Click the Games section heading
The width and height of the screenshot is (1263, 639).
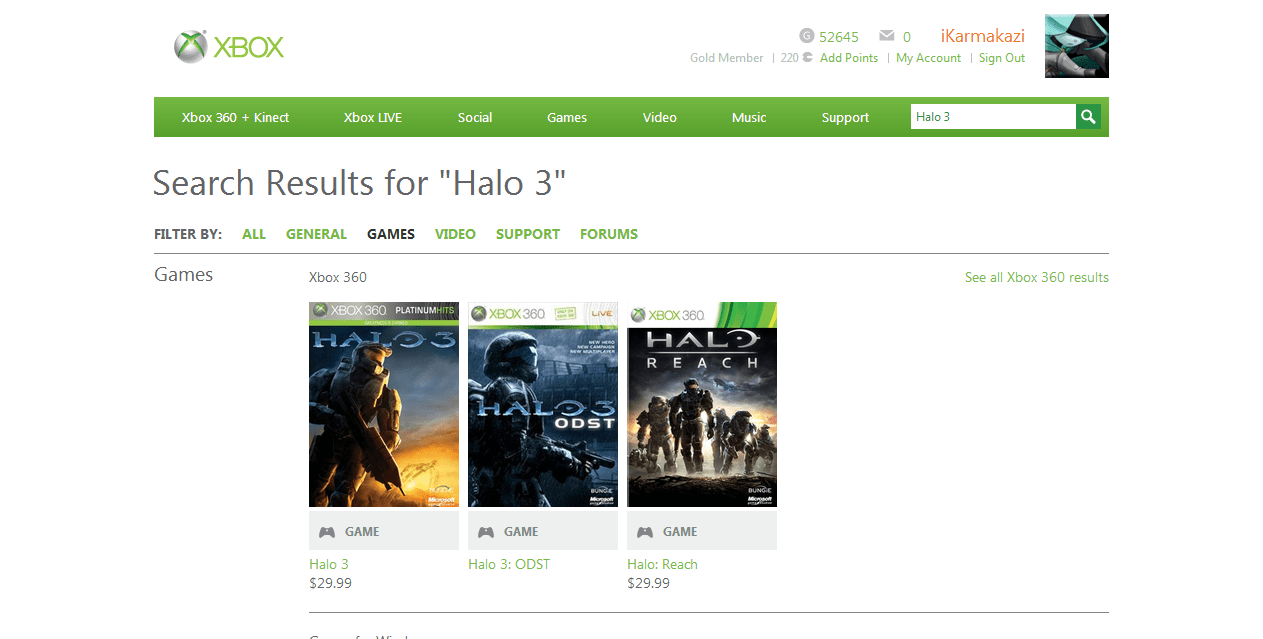click(x=184, y=275)
